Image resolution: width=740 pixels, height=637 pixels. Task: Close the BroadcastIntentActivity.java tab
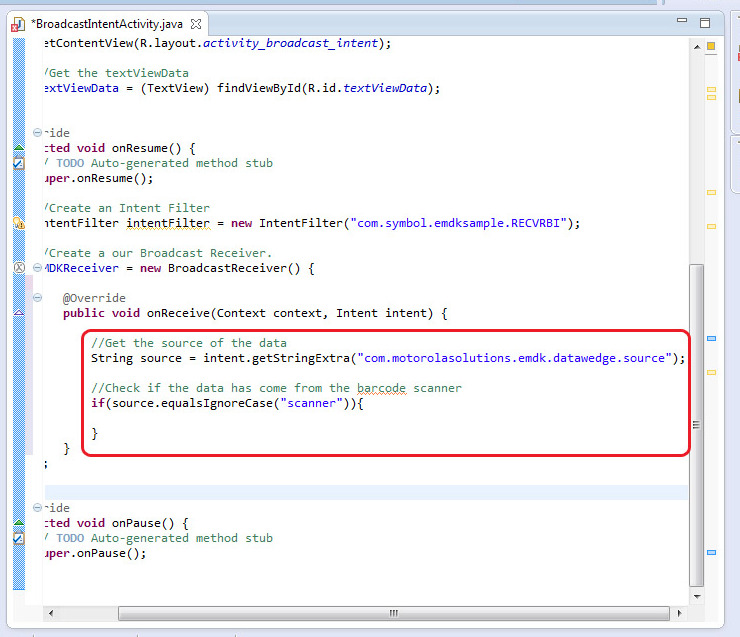coord(196,23)
